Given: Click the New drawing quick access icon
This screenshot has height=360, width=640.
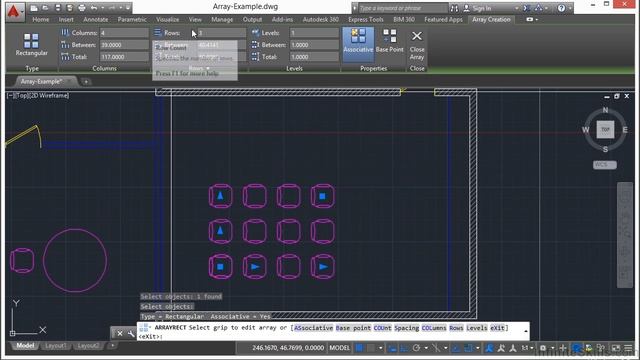Looking at the screenshot, I should coord(34,8).
